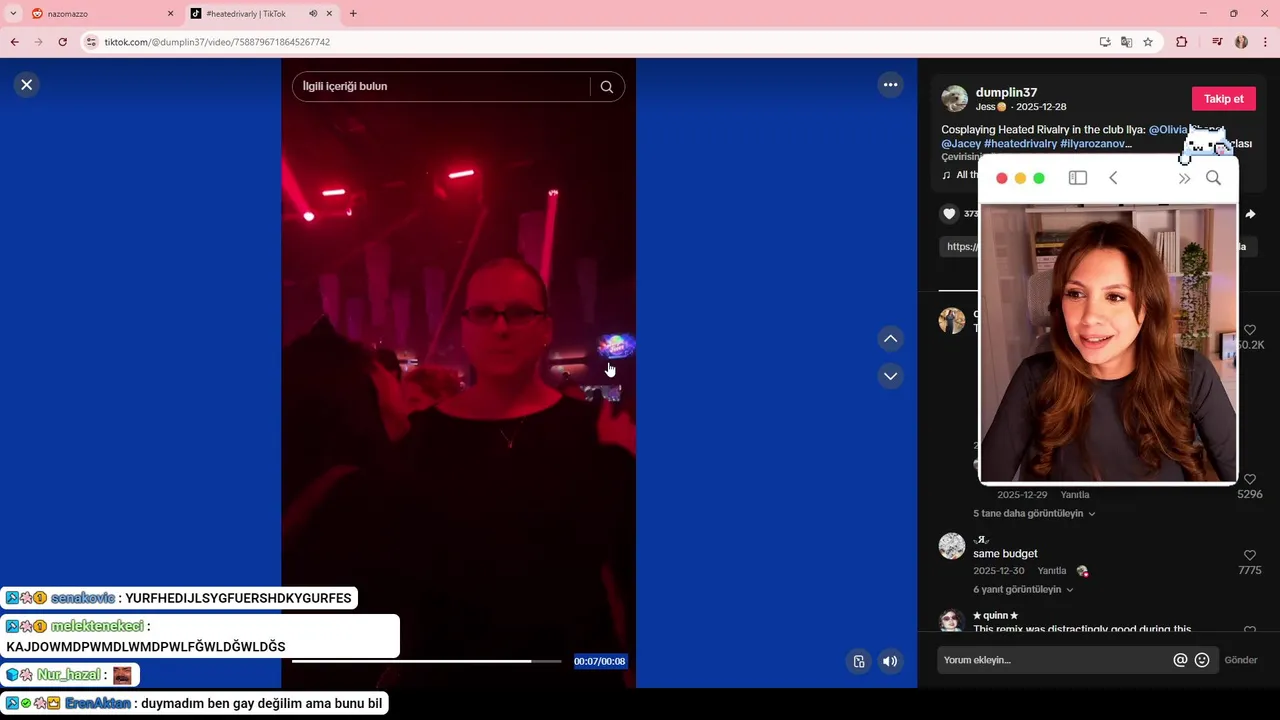Click the 'Yorum ekleyin...' comment field
The height and width of the screenshot is (720, 1280).
point(1055,660)
